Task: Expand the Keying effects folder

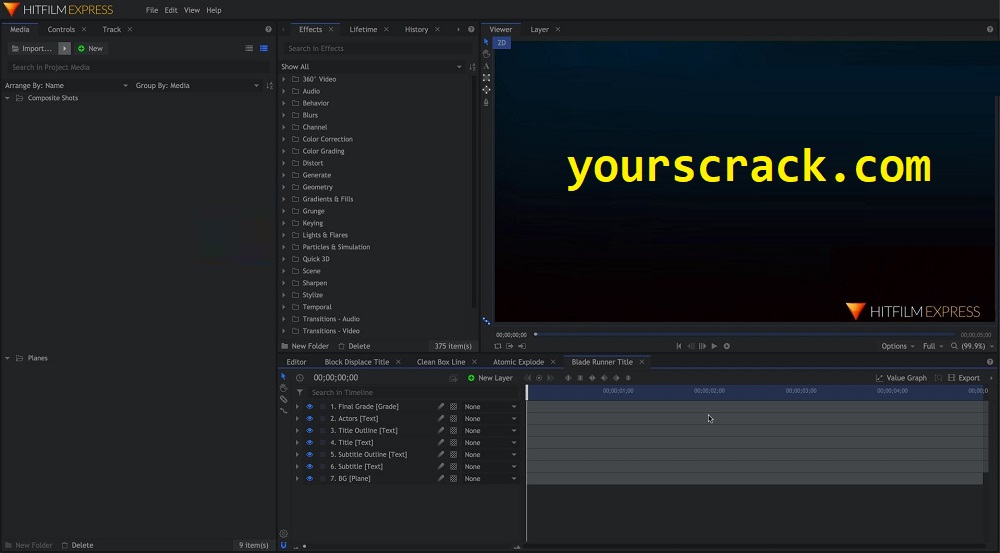Action: (284, 223)
